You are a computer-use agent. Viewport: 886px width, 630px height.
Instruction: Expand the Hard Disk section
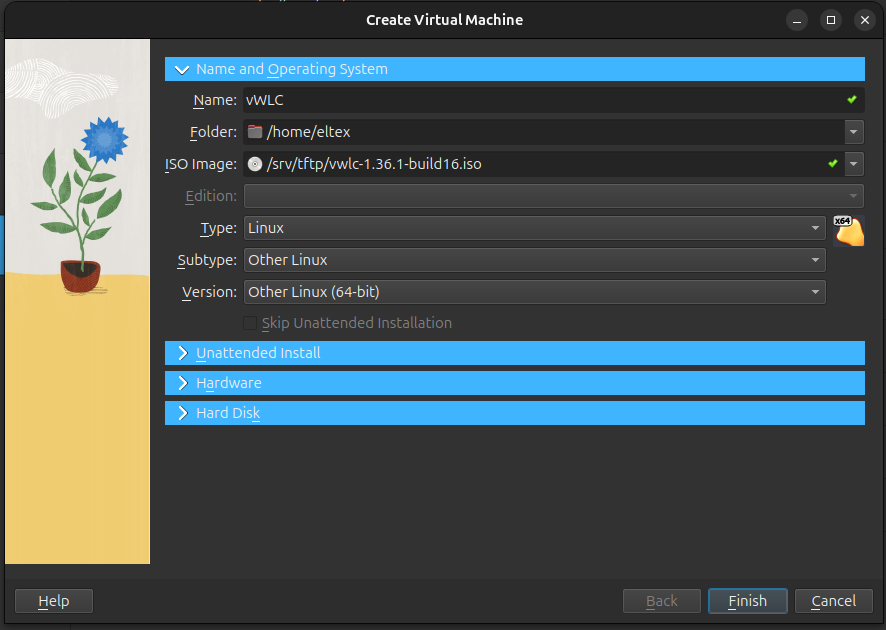pyautogui.click(x=182, y=413)
